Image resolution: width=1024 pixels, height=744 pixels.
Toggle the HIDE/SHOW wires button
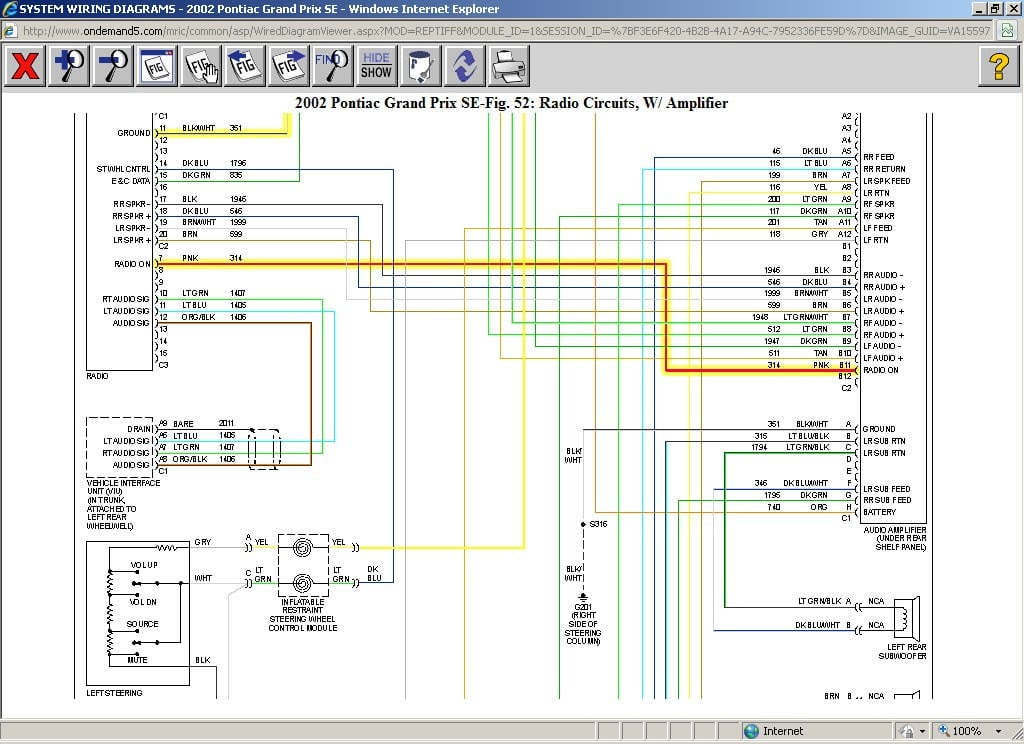[x=377, y=65]
